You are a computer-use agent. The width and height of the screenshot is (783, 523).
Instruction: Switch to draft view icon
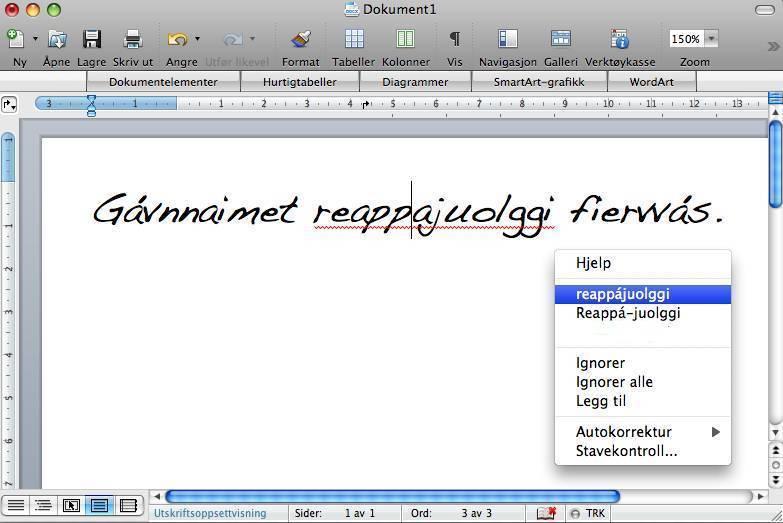click(15, 506)
